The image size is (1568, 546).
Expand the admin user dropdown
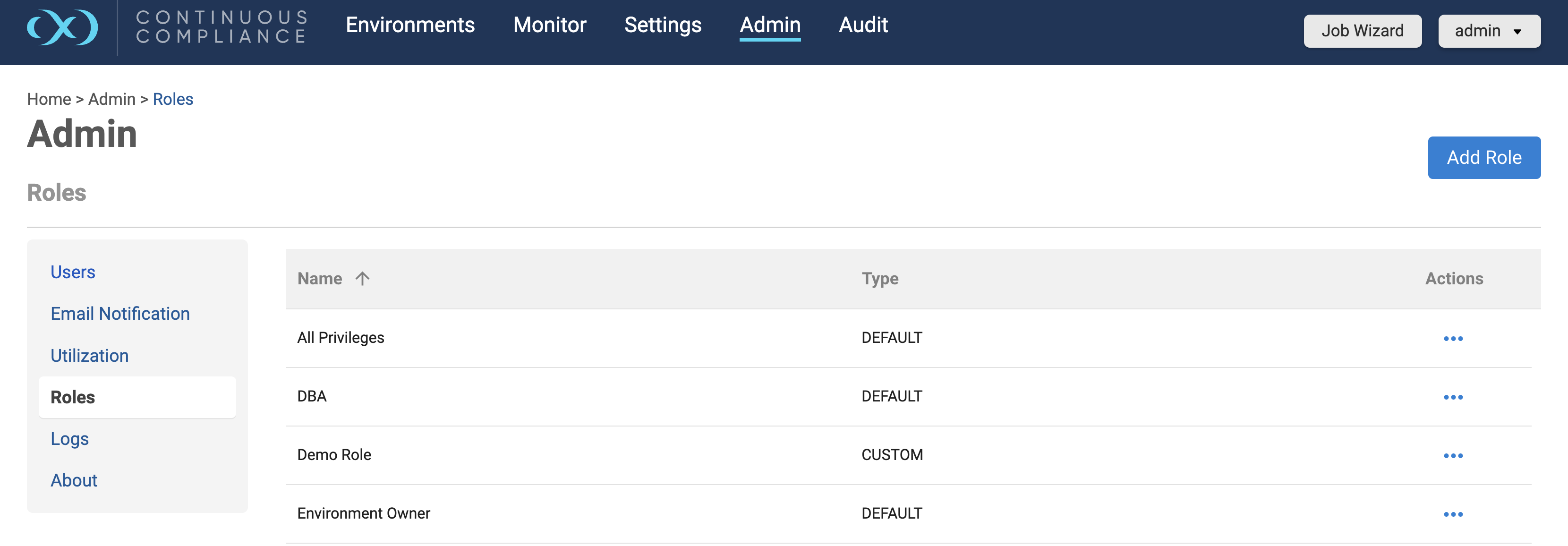click(1489, 31)
